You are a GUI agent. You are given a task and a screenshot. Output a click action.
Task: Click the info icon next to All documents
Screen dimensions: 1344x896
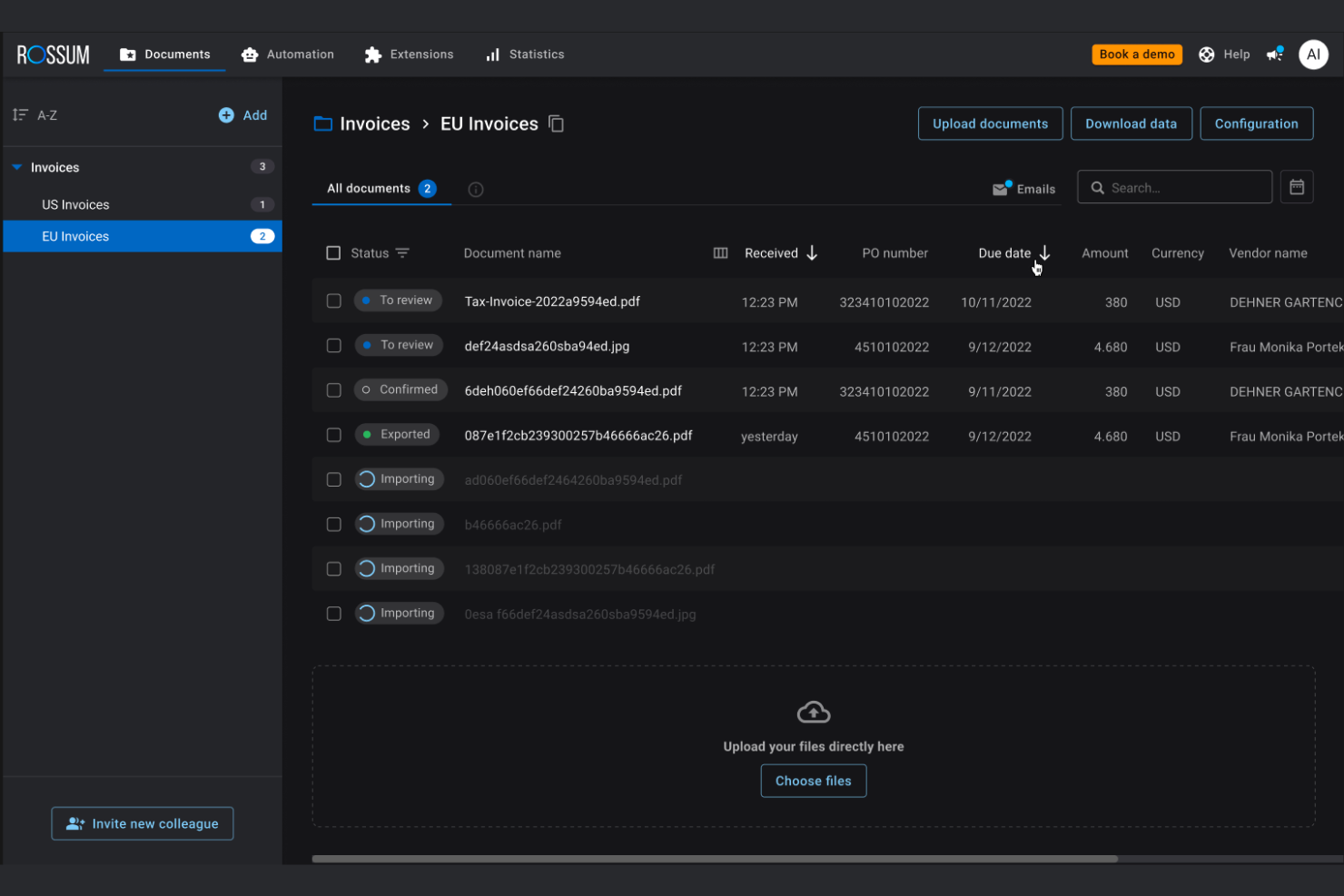[x=476, y=189]
